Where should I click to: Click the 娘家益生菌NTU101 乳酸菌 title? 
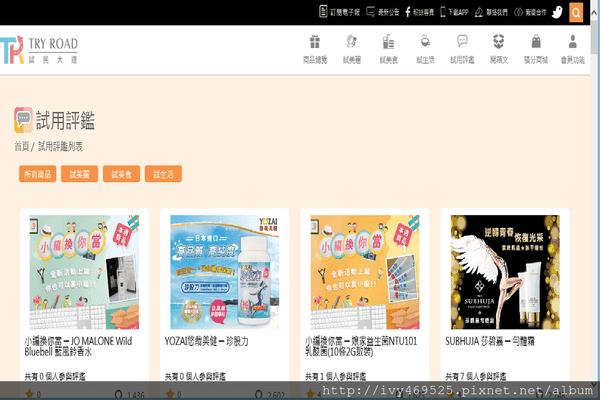pyautogui.click(x=361, y=346)
